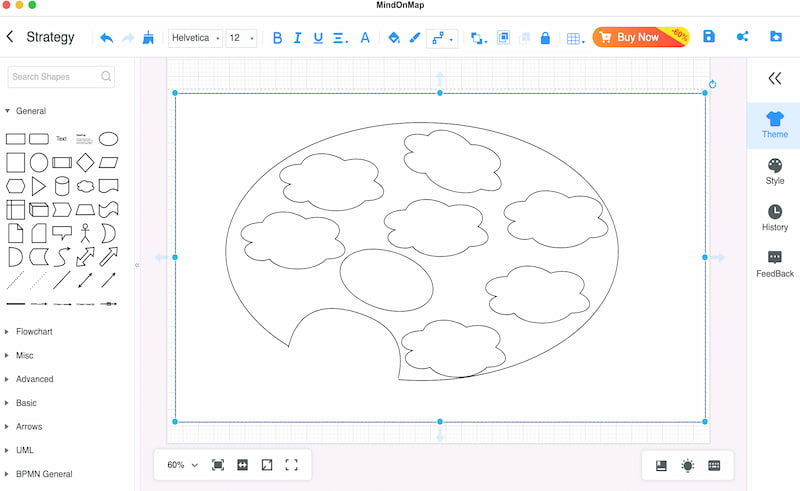Select the diamond shape
Viewport: 800px width, 491px height.
pos(85,163)
